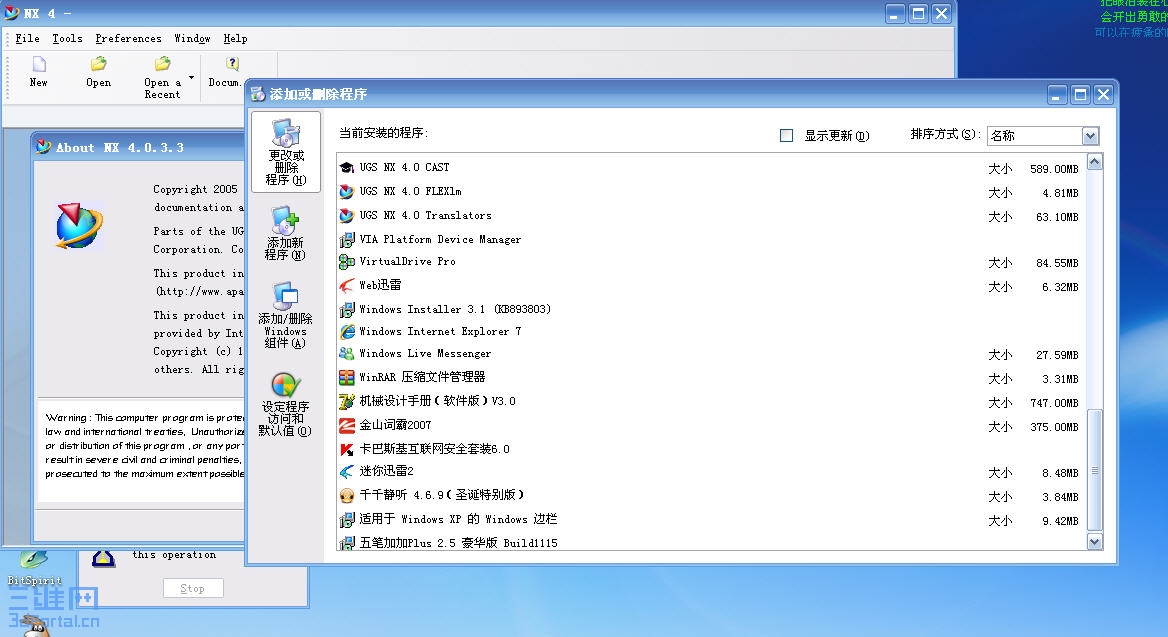The image size is (1168, 637).
Task: Open the Window menu in NX
Action: click(x=192, y=38)
